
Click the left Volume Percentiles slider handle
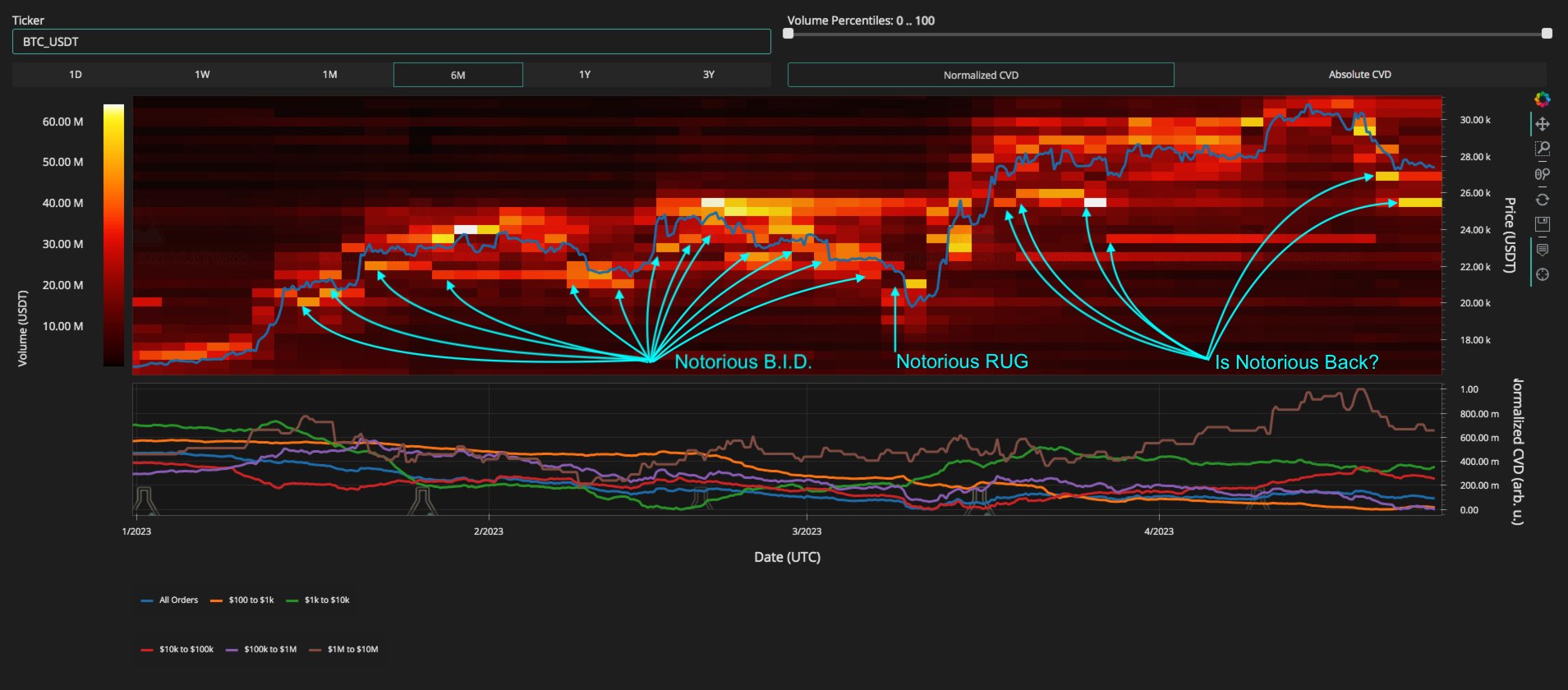[x=789, y=34]
